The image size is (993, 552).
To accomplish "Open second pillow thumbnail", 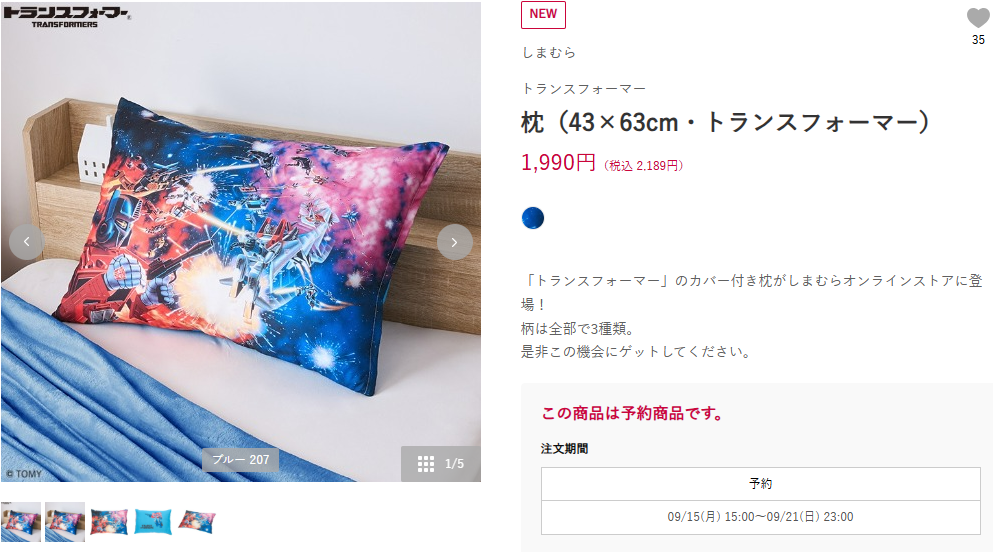I will tap(65, 522).
